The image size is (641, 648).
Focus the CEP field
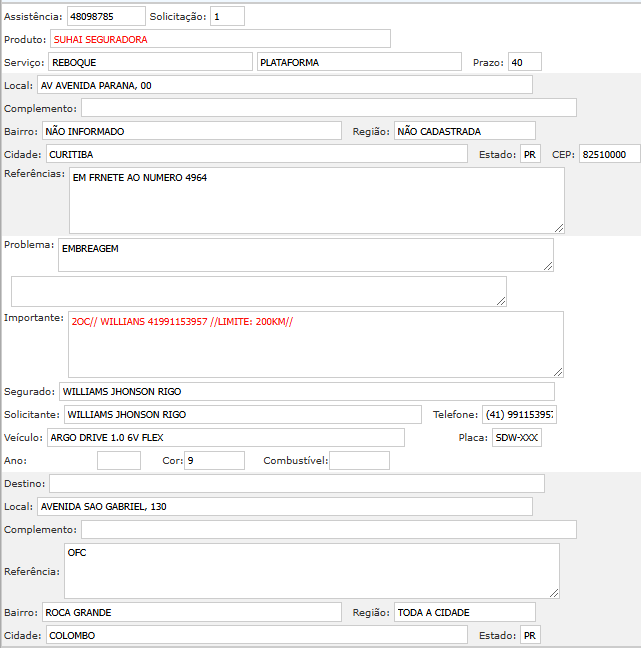609,154
